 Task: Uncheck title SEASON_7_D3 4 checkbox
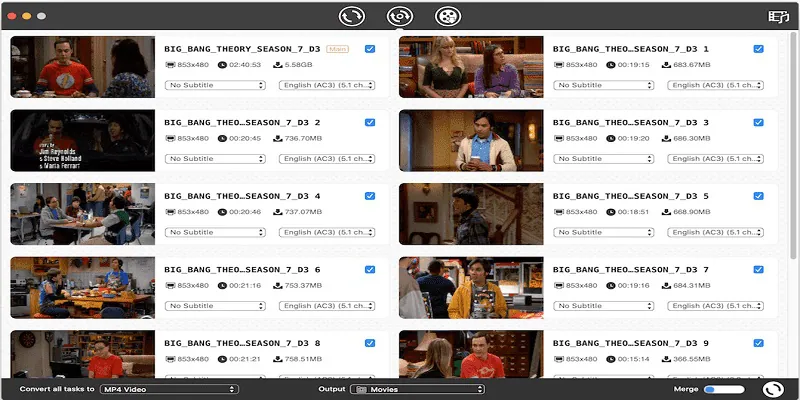pos(370,196)
